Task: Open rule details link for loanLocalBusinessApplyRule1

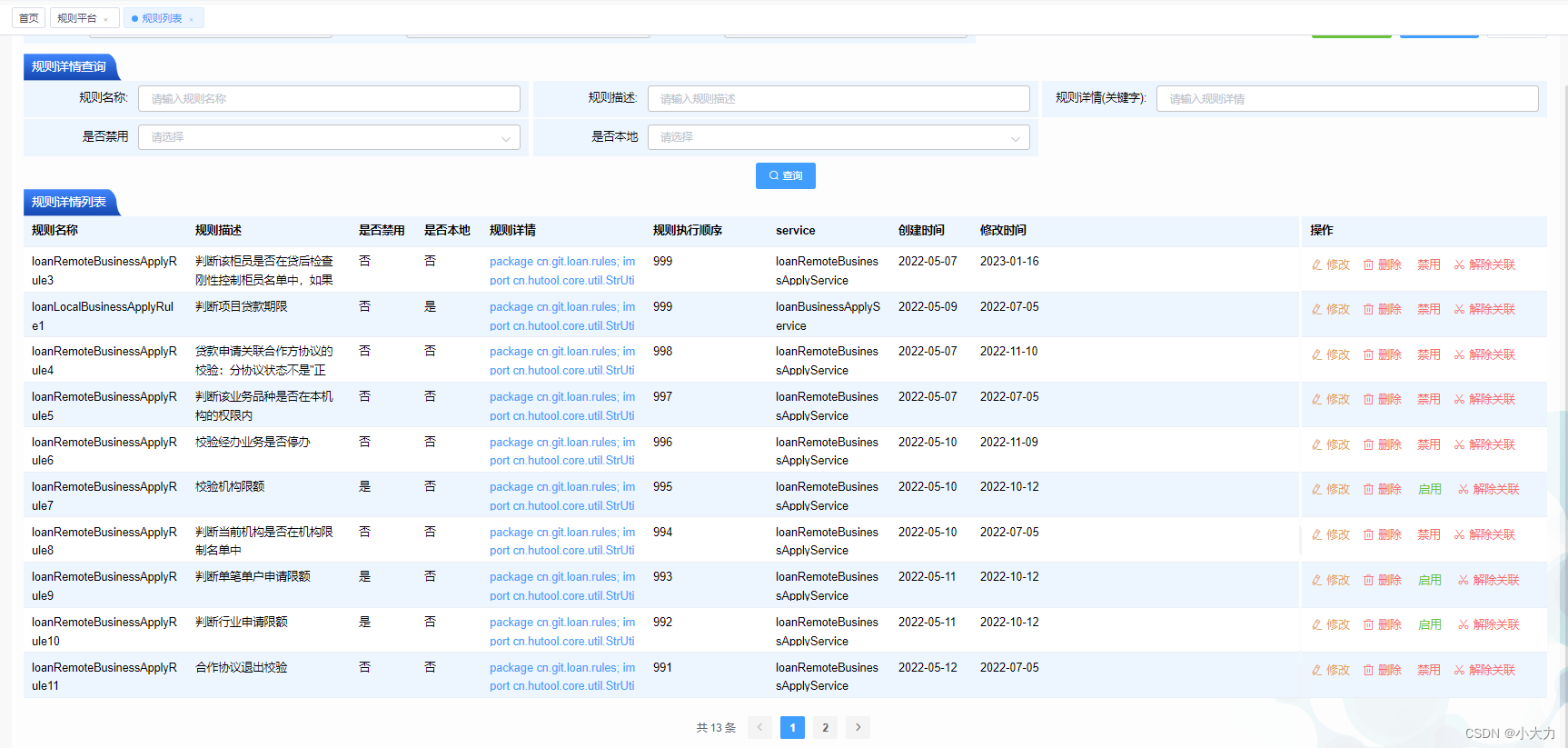Action: (562, 315)
